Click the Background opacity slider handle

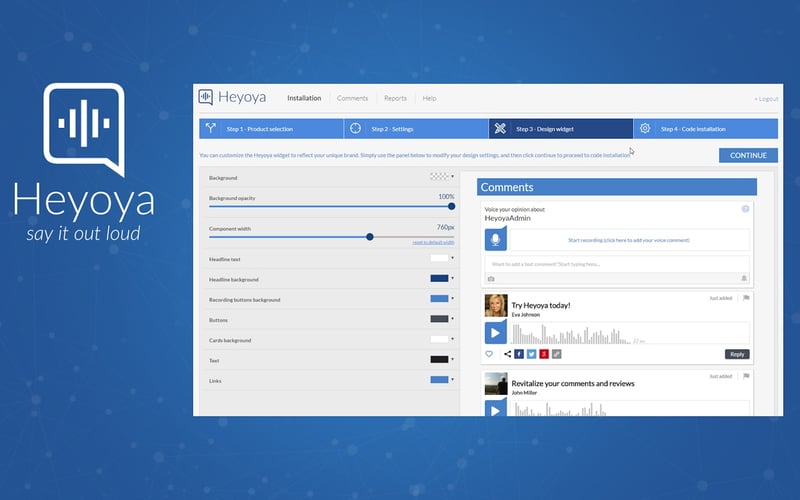(x=452, y=206)
